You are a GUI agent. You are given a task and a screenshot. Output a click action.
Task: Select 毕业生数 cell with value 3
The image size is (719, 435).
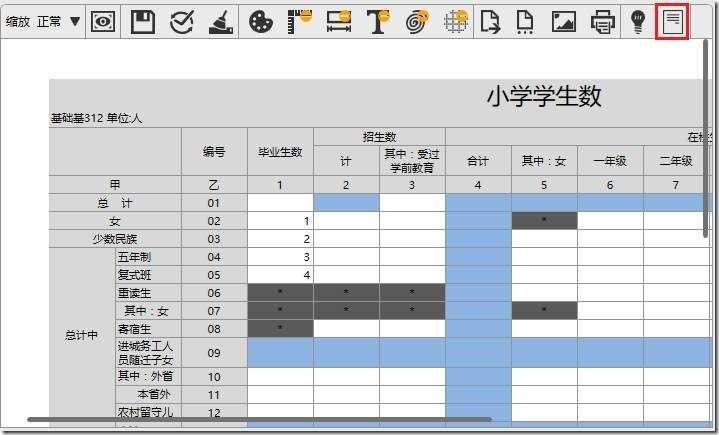pos(280,257)
